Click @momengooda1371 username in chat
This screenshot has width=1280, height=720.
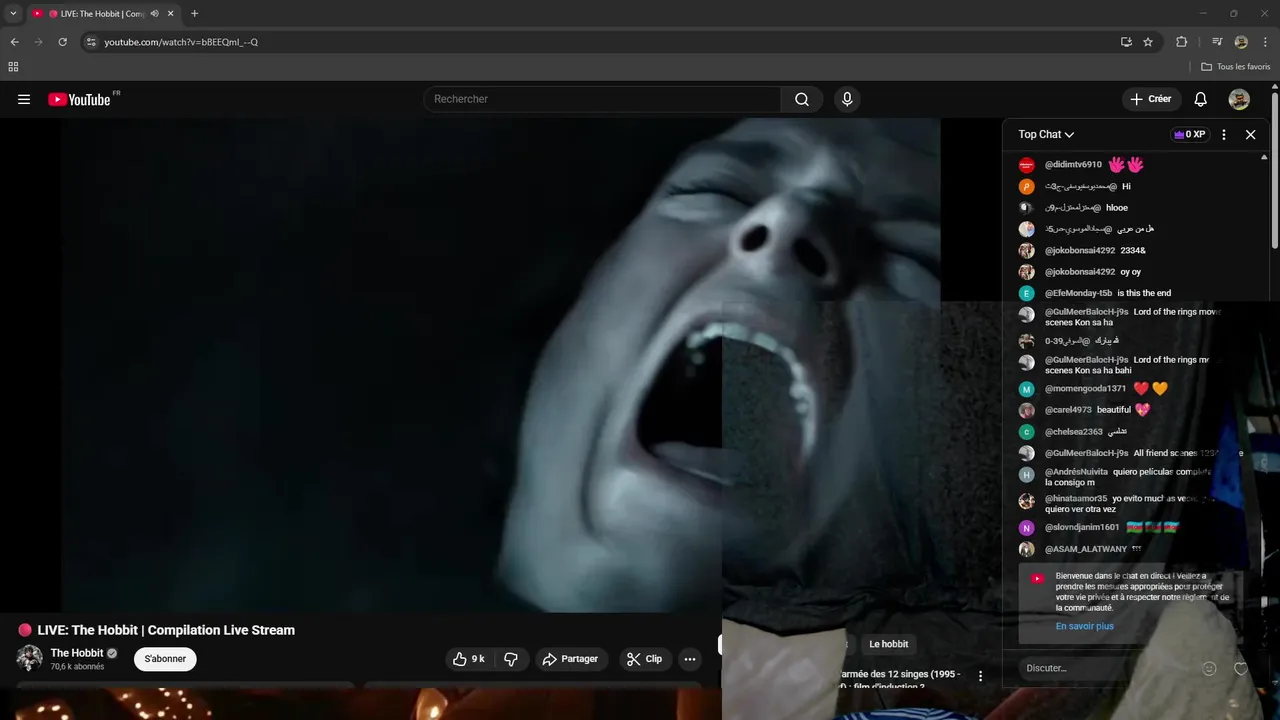[x=1085, y=389]
